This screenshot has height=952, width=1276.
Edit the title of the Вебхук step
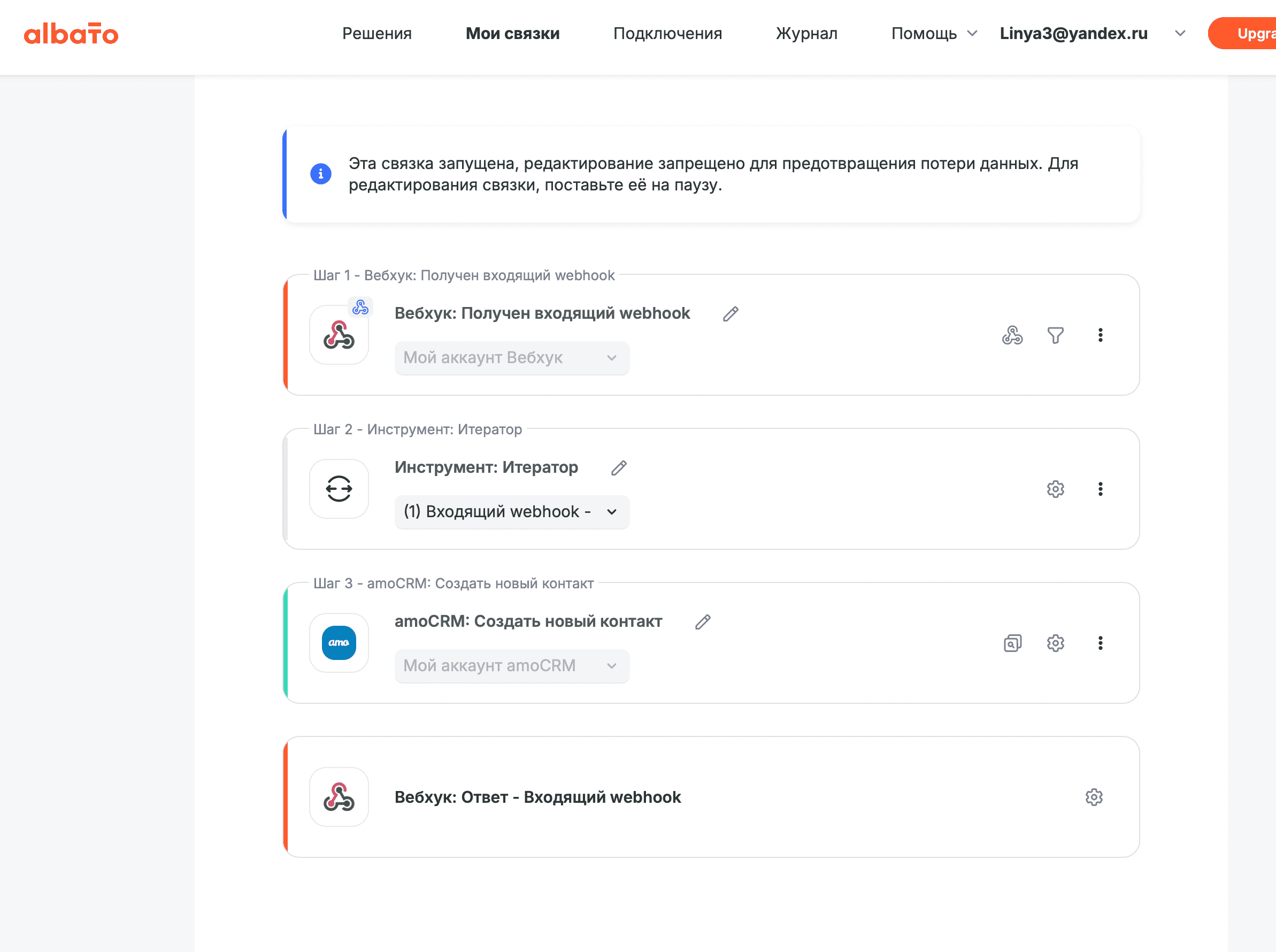[731, 313]
